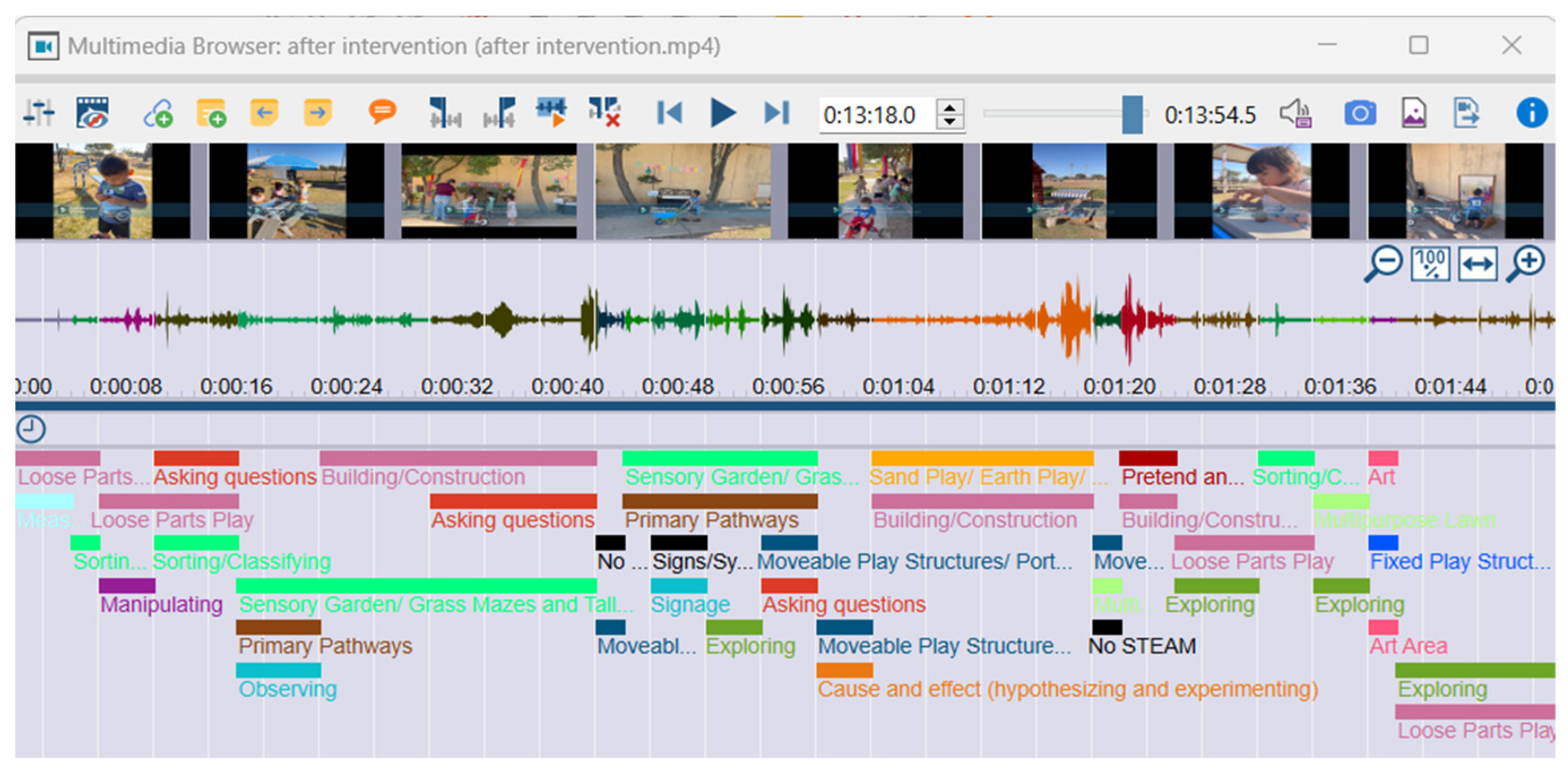Screen dimensions: 1568x770
Task: Fit the timeline to window width
Action: (x=1478, y=264)
